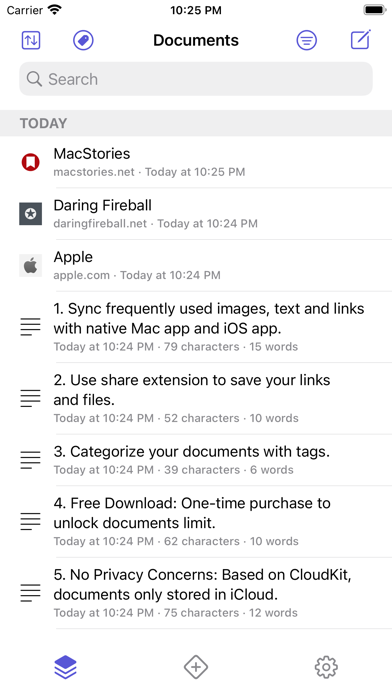The width and height of the screenshot is (392, 696).
Task: Open the Daring Fireball entry
Action: click(x=196, y=214)
